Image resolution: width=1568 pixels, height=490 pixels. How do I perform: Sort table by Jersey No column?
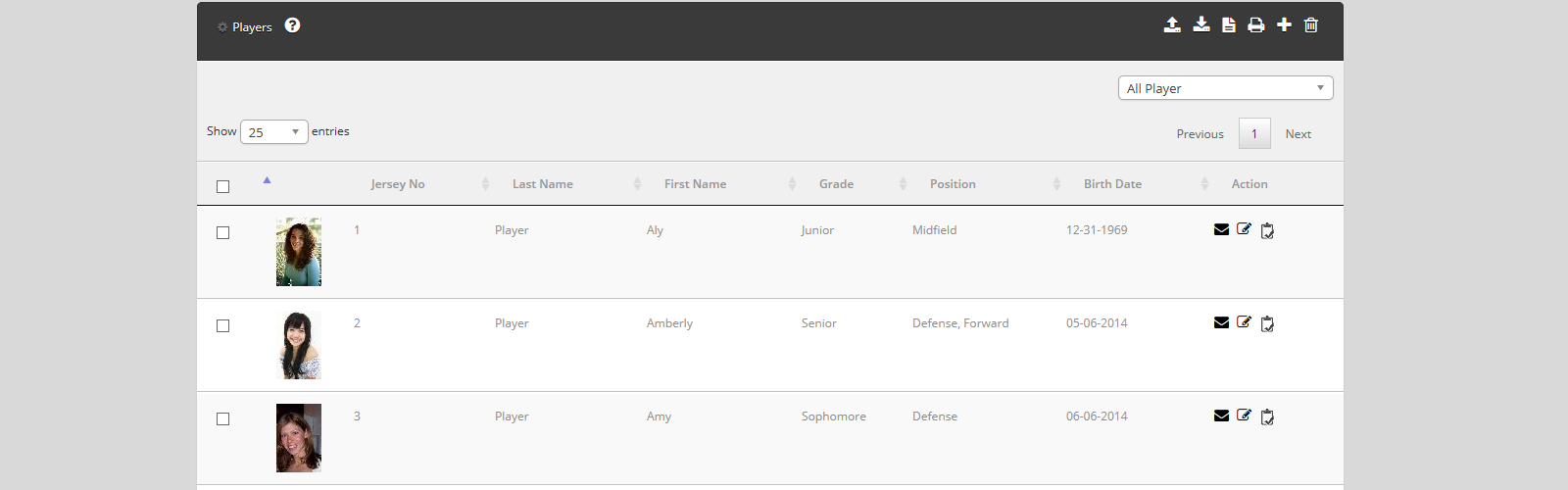point(398,184)
